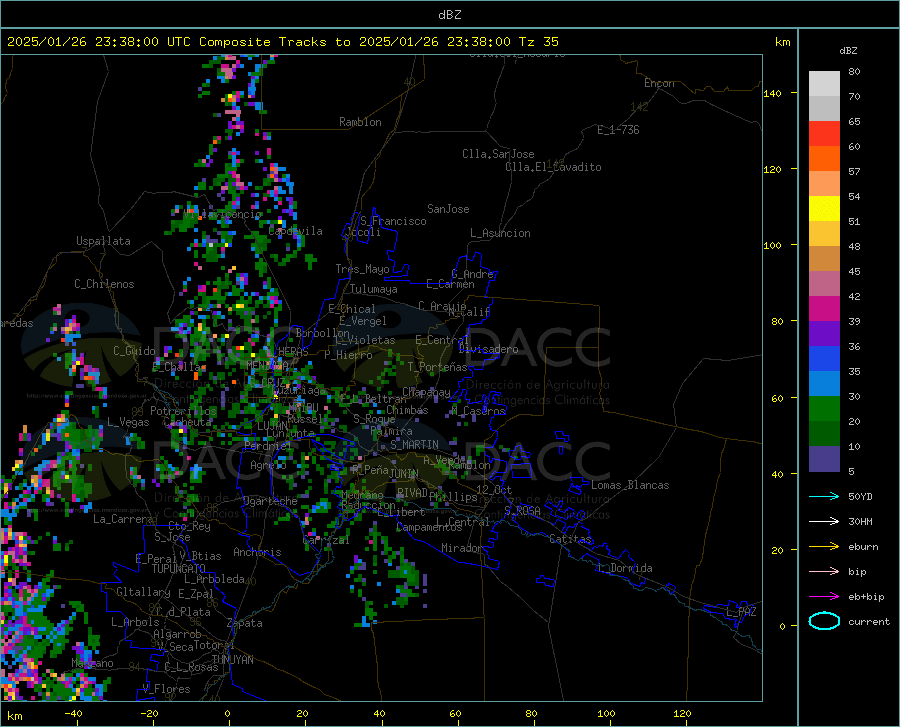900x727 pixels.
Task: Click the orange 57 dBZ legend swatch
Action: [x=824, y=159]
